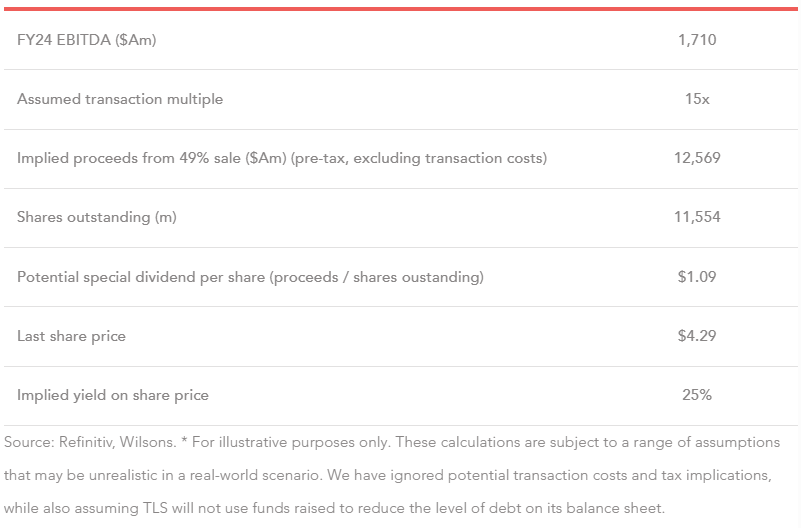Click the Potential special dividend per share label
The width and height of the screenshot is (801, 528).
coord(250,277)
